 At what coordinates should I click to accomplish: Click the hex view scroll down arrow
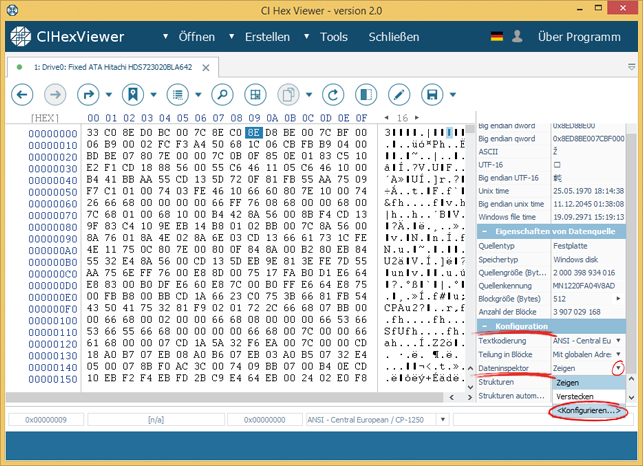[470, 387]
